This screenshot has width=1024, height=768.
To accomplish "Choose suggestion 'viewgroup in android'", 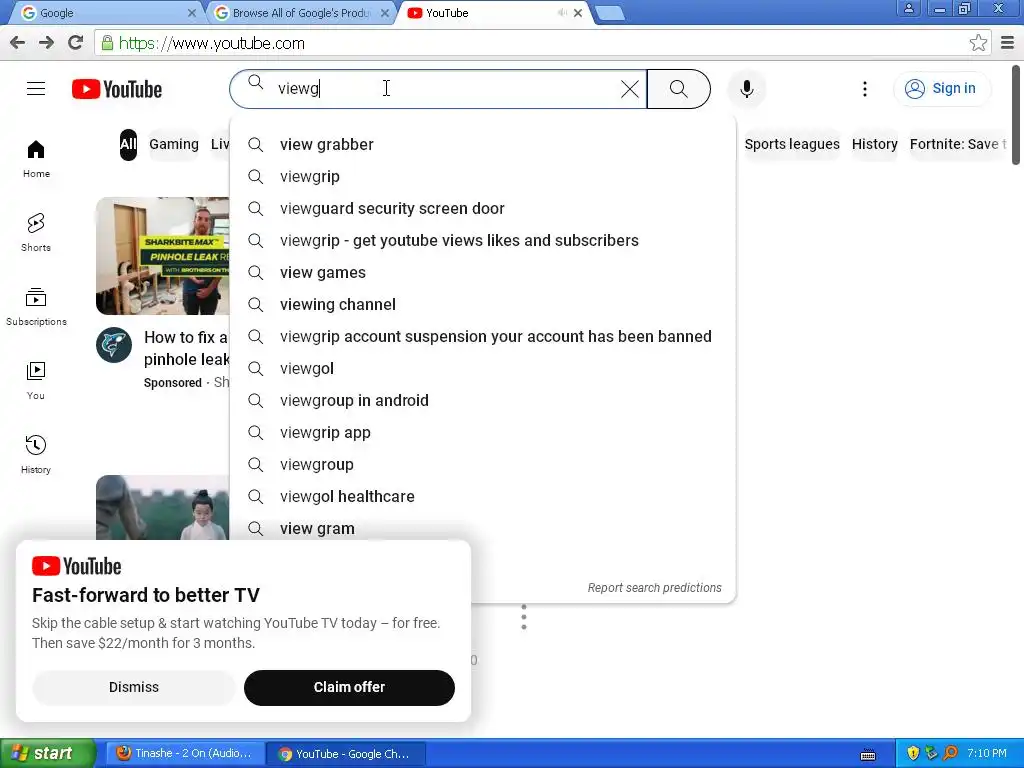I will pyautogui.click(x=483, y=400).
